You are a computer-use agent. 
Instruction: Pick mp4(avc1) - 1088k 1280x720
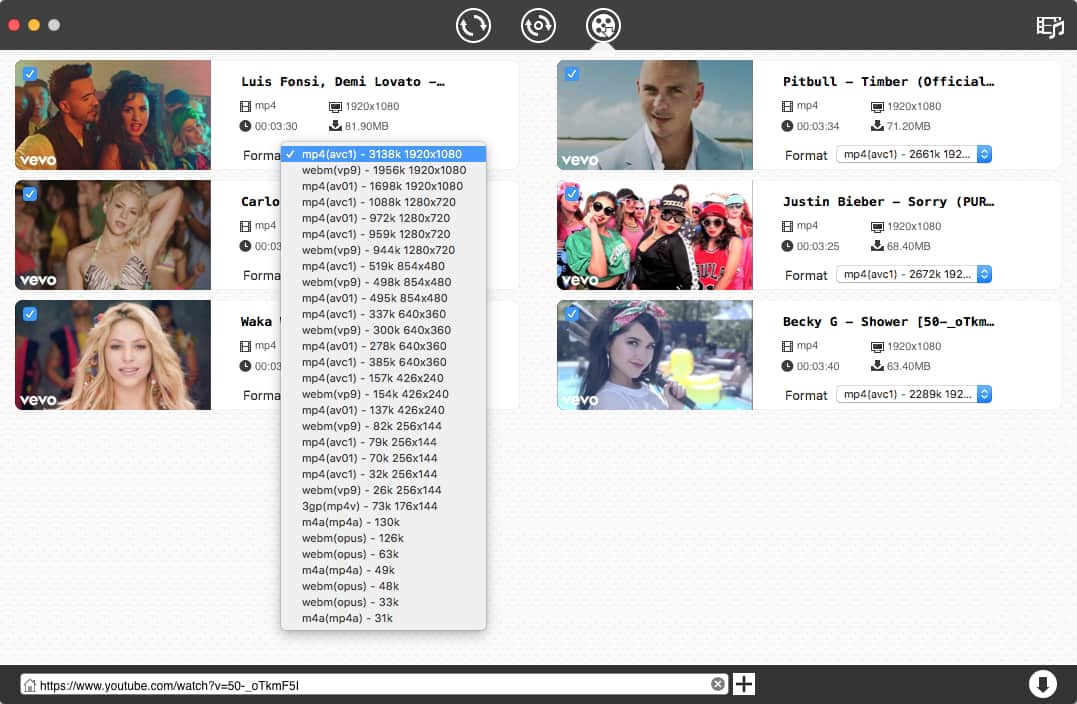point(383,202)
